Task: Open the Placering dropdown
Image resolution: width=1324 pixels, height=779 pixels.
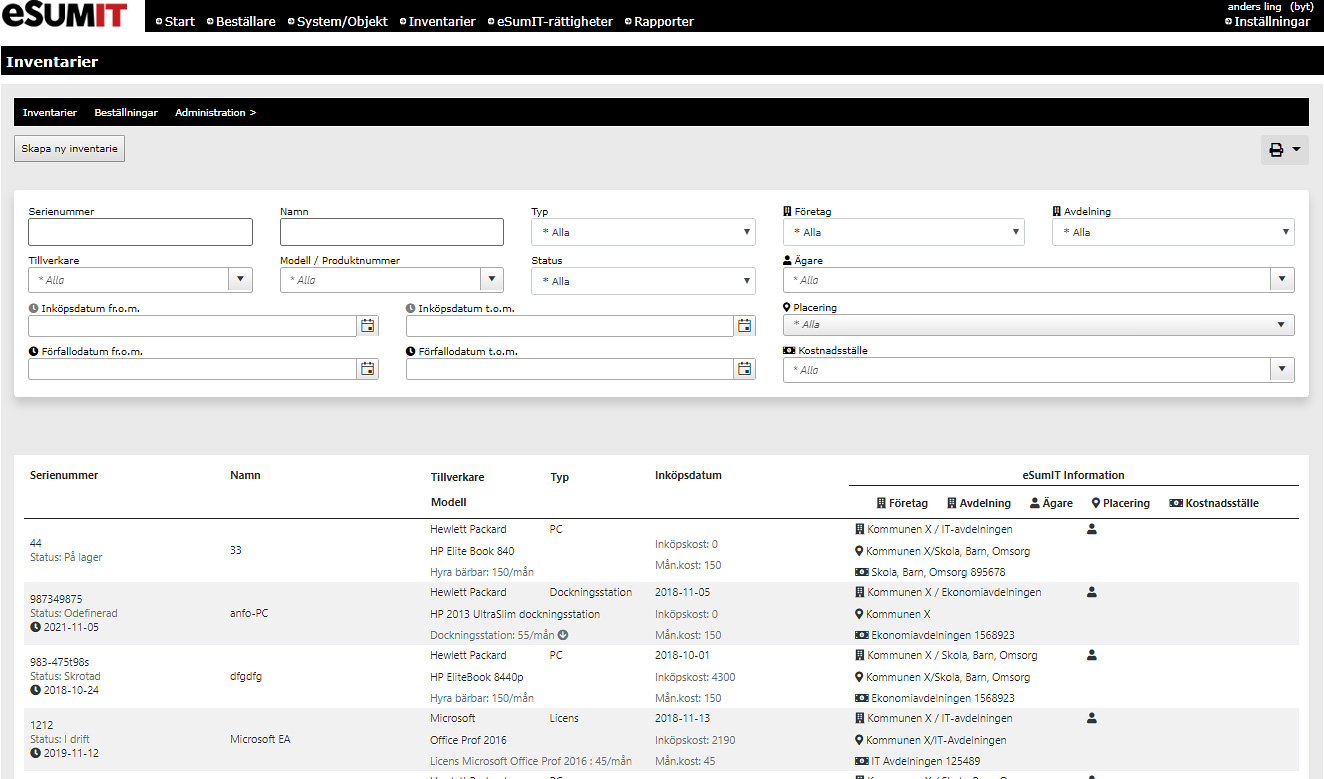Action: coord(1039,325)
